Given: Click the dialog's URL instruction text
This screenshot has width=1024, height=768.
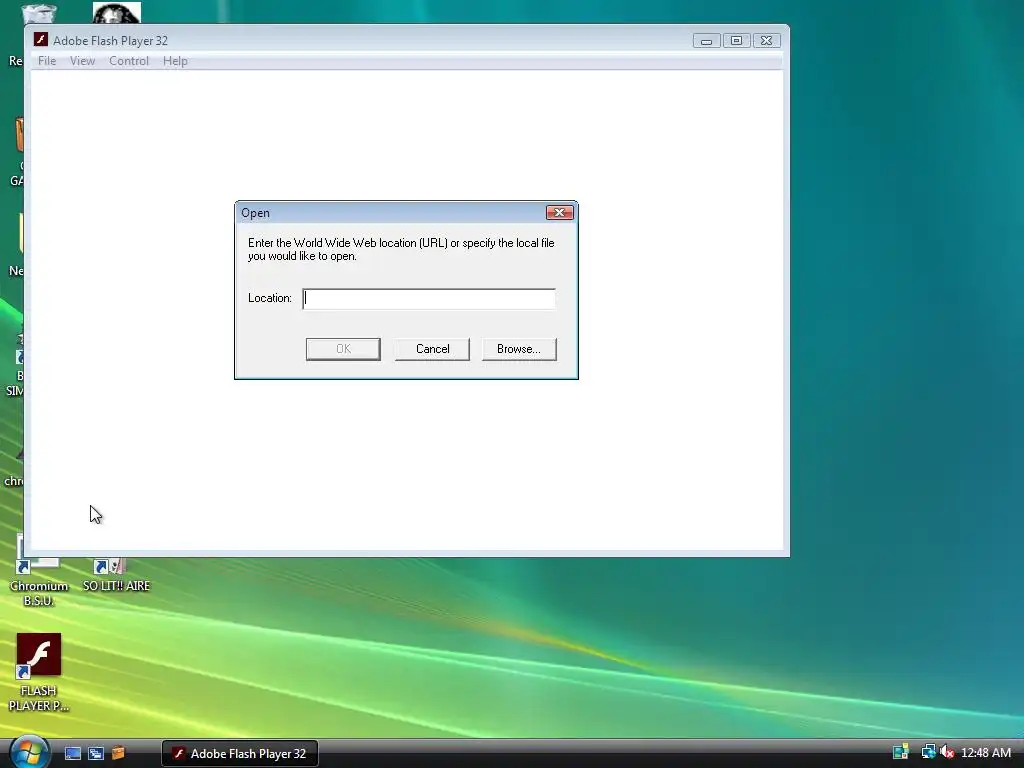Looking at the screenshot, I should tap(401, 249).
